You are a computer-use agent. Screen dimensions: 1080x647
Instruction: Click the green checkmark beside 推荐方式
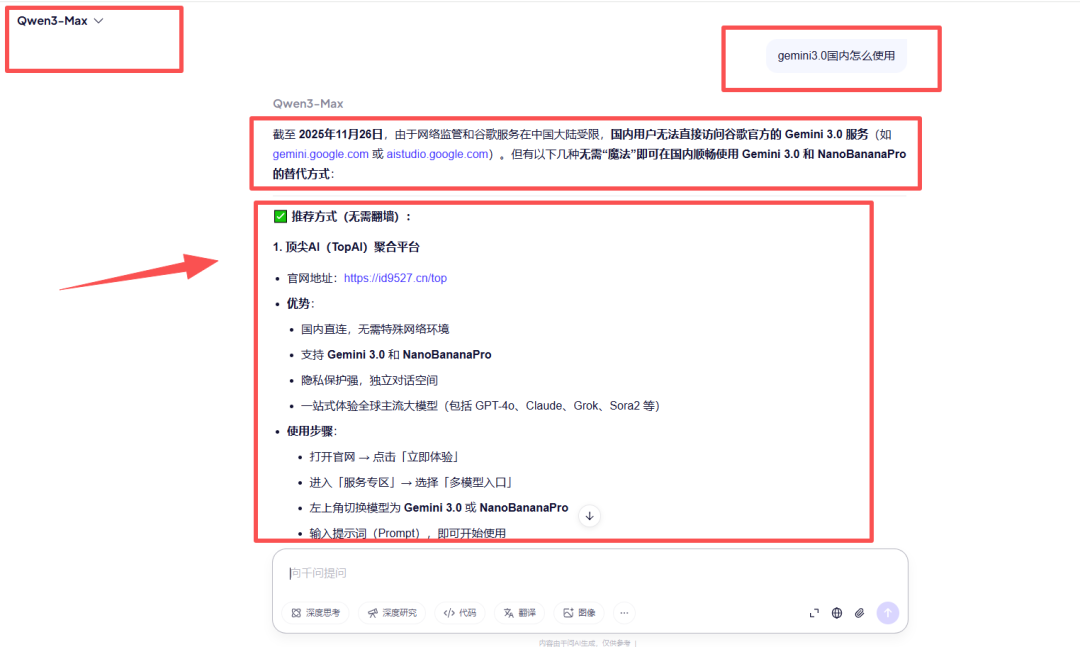coord(280,216)
